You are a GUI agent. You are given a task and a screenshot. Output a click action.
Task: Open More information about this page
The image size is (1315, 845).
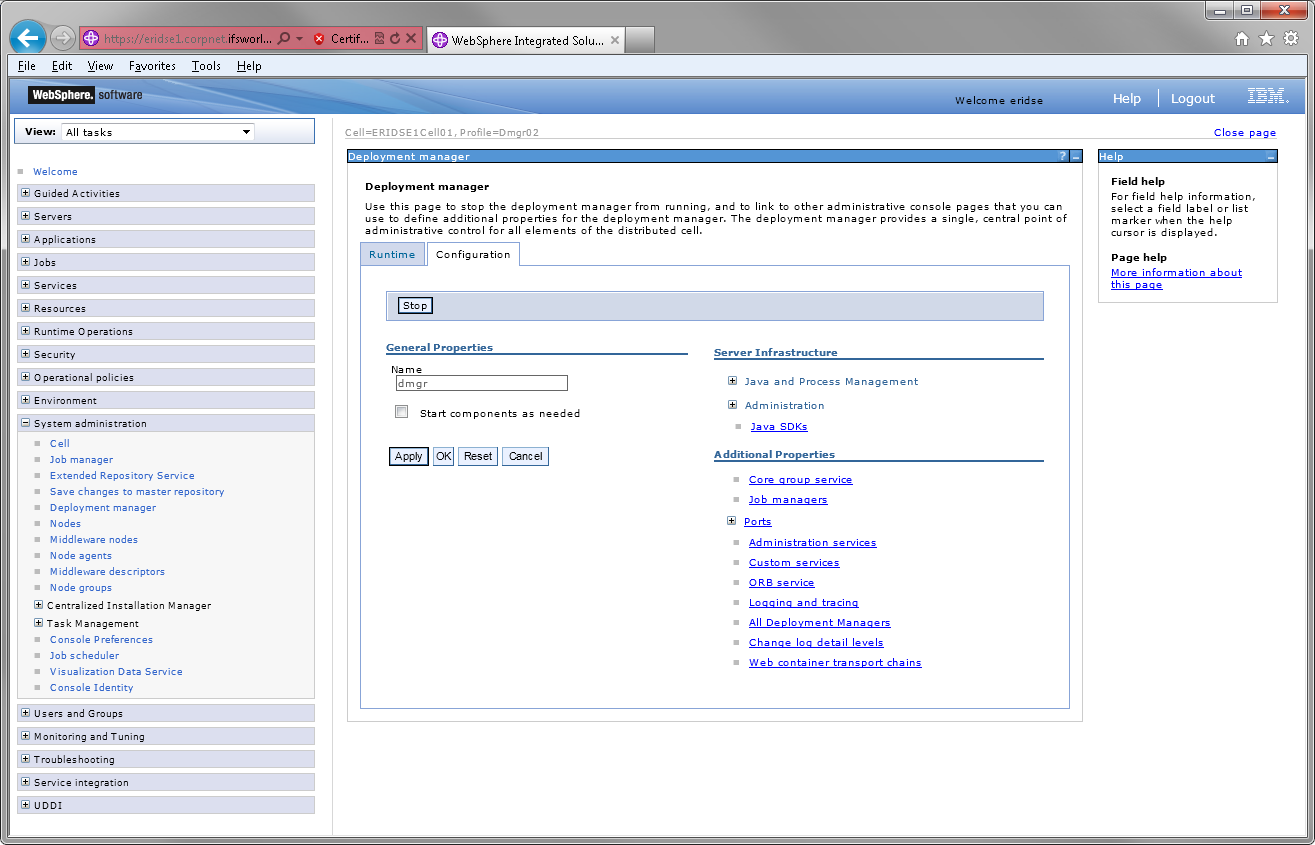click(1176, 278)
